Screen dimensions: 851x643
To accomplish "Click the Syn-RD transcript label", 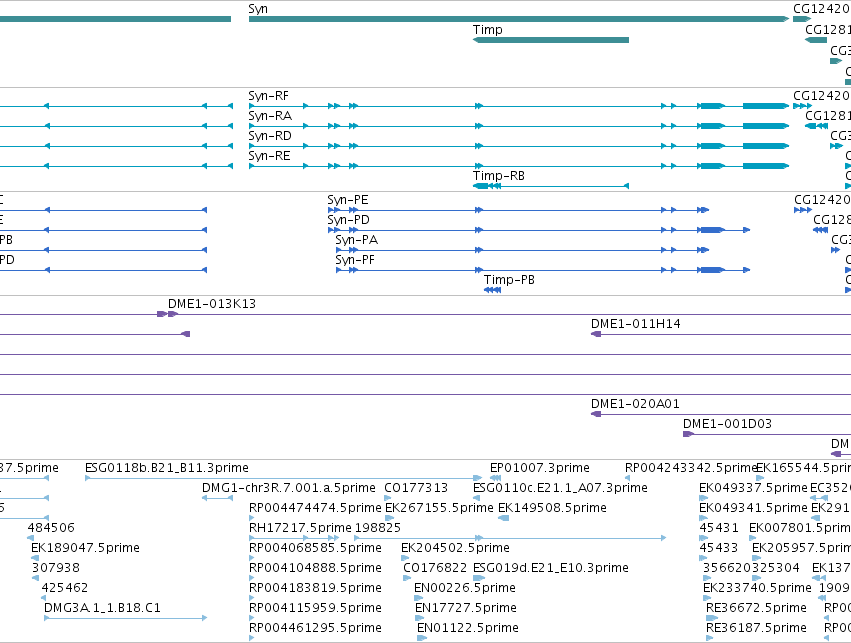I will click(x=270, y=136).
